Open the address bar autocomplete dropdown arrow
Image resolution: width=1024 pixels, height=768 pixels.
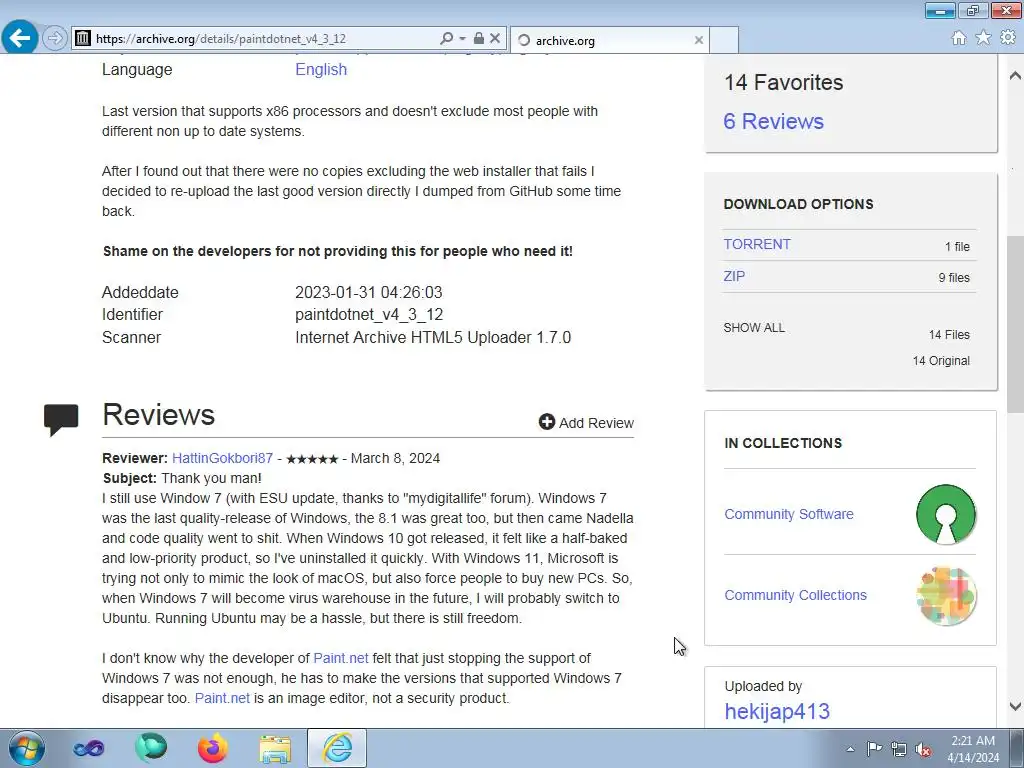click(462, 39)
